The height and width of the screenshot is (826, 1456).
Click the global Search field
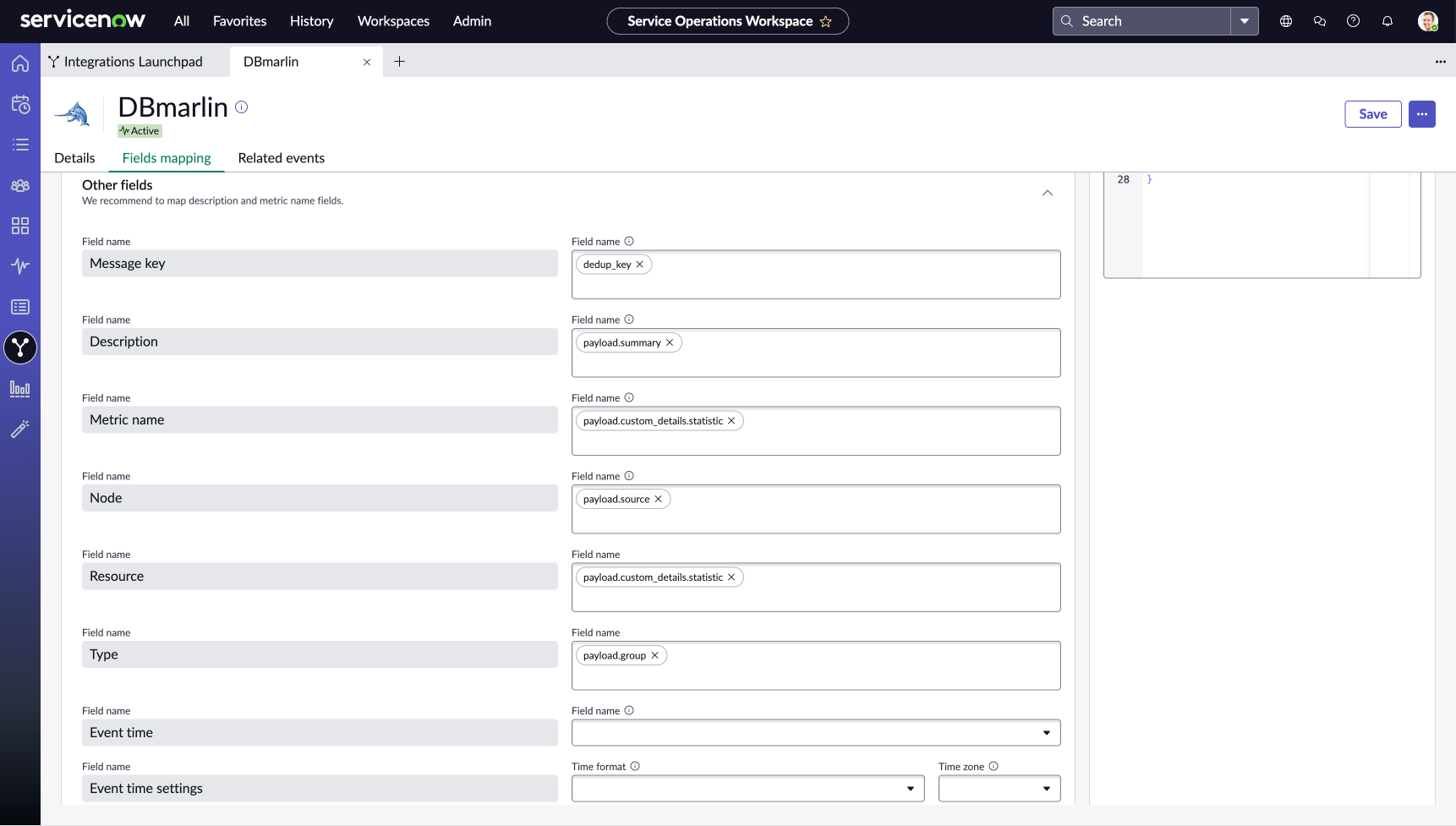(1141, 21)
